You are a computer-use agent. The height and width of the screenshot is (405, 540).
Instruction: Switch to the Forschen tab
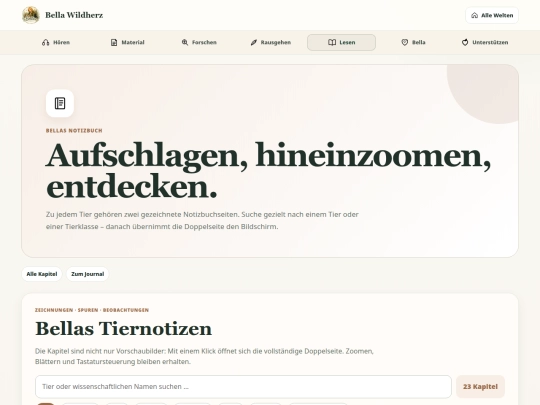tap(199, 42)
